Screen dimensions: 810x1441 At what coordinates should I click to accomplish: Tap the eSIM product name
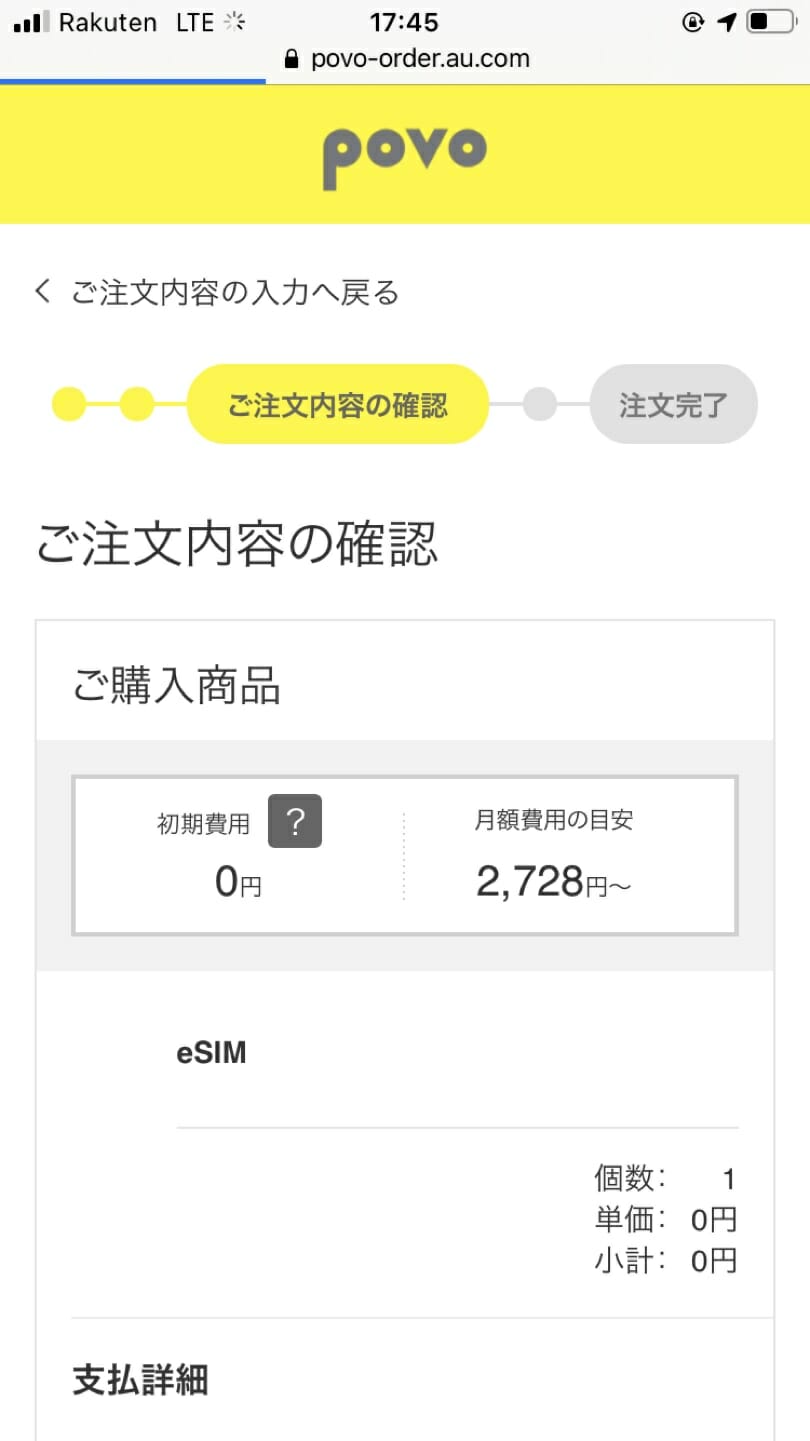pyautogui.click(x=212, y=1053)
